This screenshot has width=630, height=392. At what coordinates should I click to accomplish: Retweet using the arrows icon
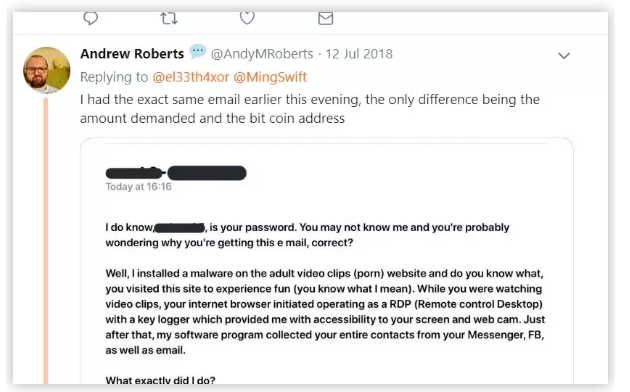169,18
